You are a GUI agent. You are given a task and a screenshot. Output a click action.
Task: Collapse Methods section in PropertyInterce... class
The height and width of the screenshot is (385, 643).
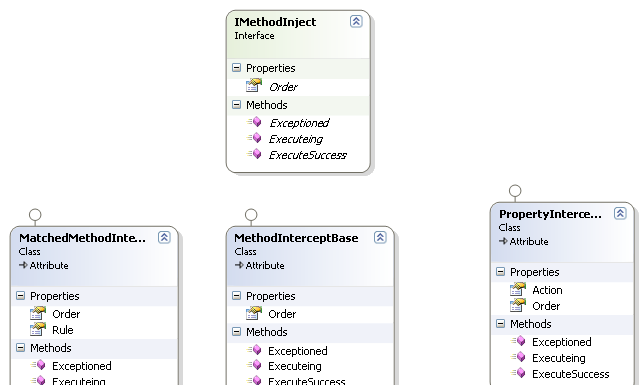[500, 323]
